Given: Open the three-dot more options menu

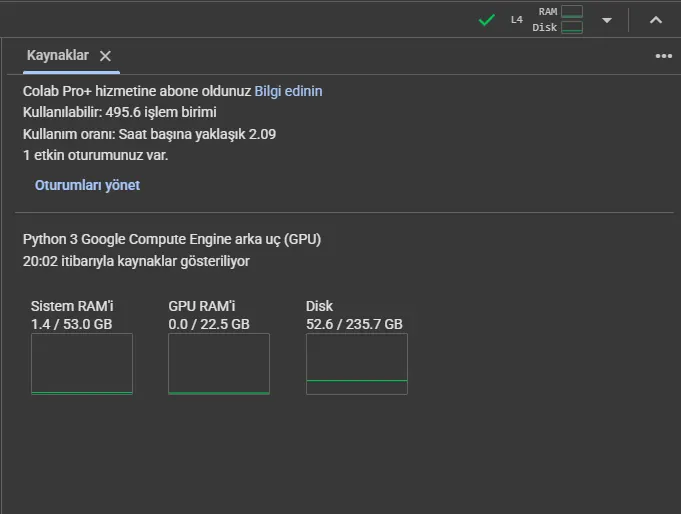Looking at the screenshot, I should pyautogui.click(x=663, y=56).
